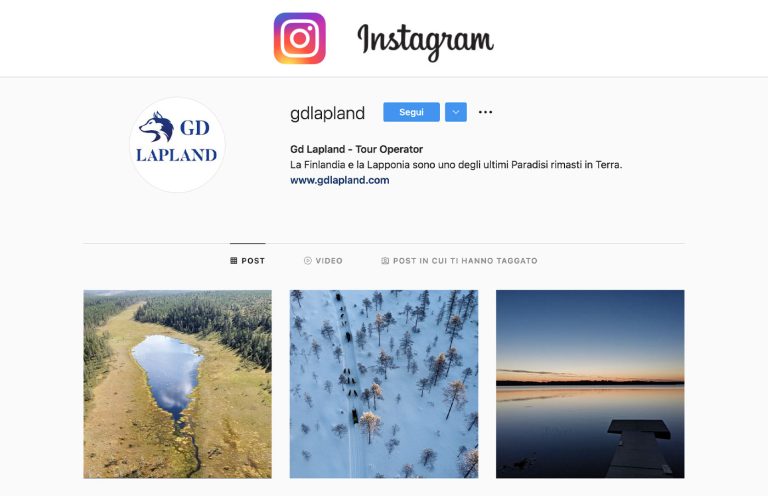Screen dimensions: 768x496
Task: Switch to the VIDEO tab
Action: click(323, 260)
